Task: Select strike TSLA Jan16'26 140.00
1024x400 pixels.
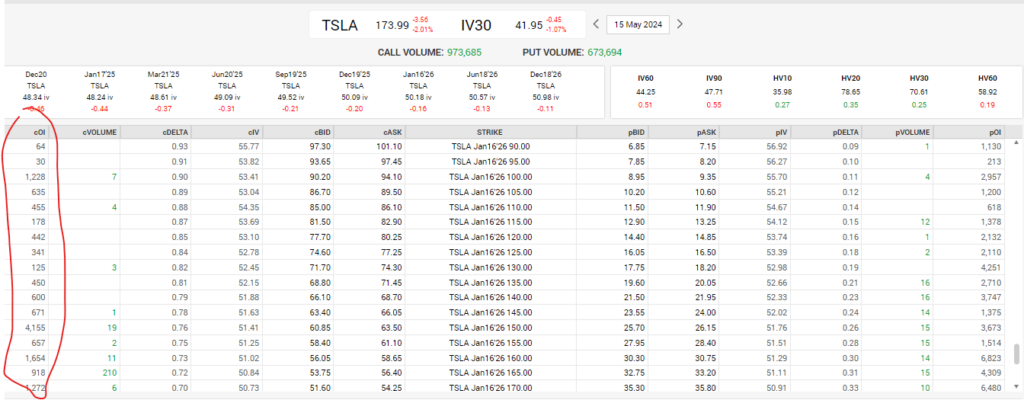Action: click(490, 297)
